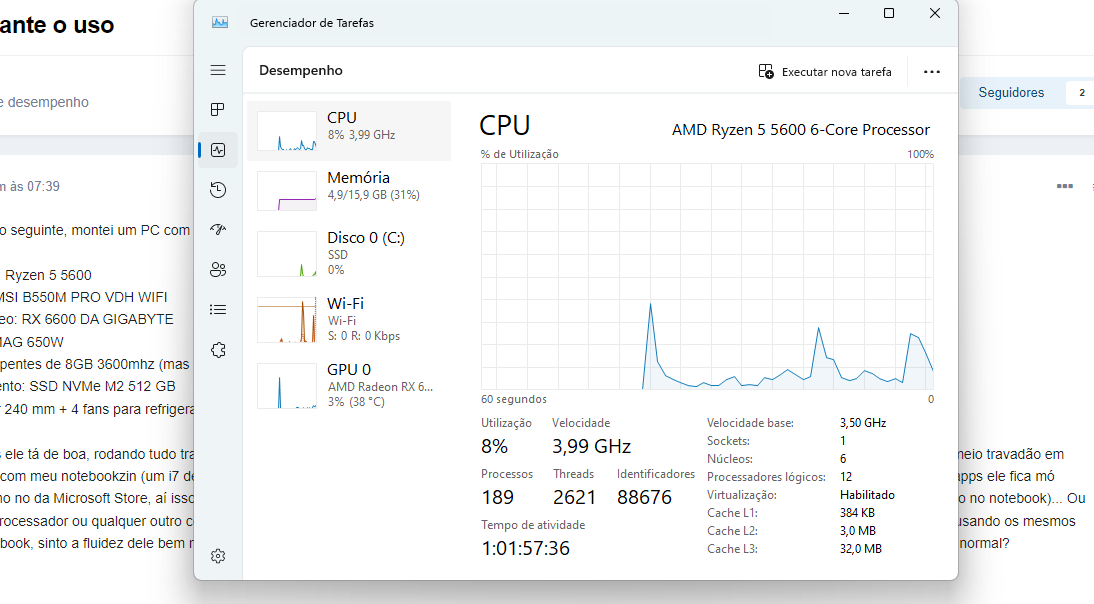Image resolution: width=1094 pixels, height=604 pixels.
Task: Open the Services puzzle icon
Action: point(218,350)
